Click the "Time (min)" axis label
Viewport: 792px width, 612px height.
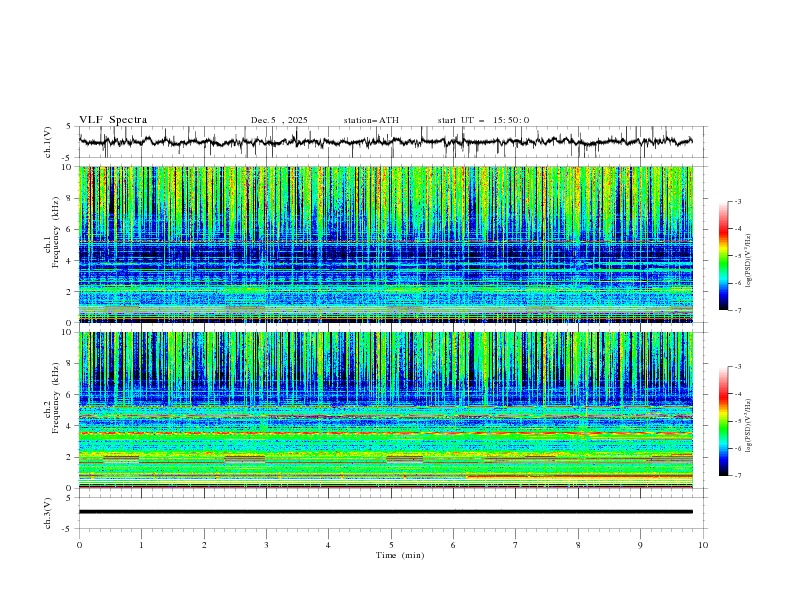pyautogui.click(x=400, y=555)
